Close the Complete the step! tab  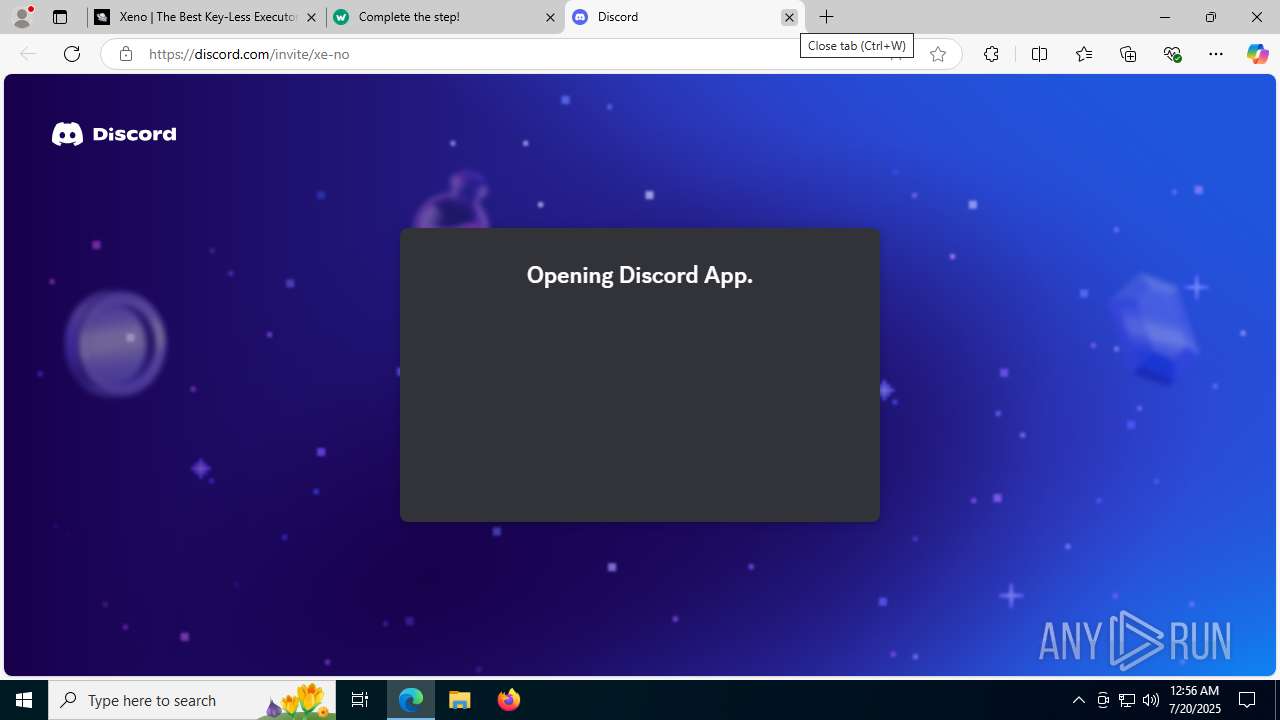(550, 17)
